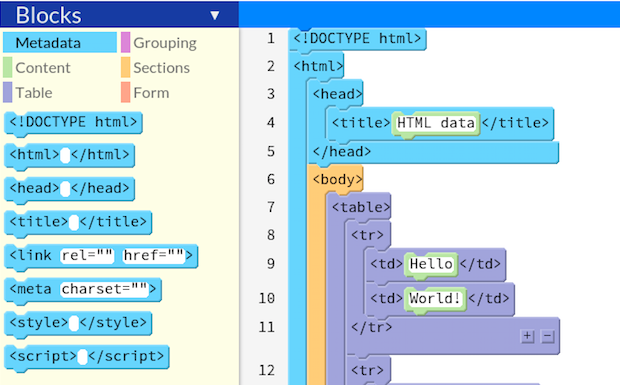The width and height of the screenshot is (620, 385).
Task: Select the <tr> block on line 8
Action: pyautogui.click(x=367, y=236)
